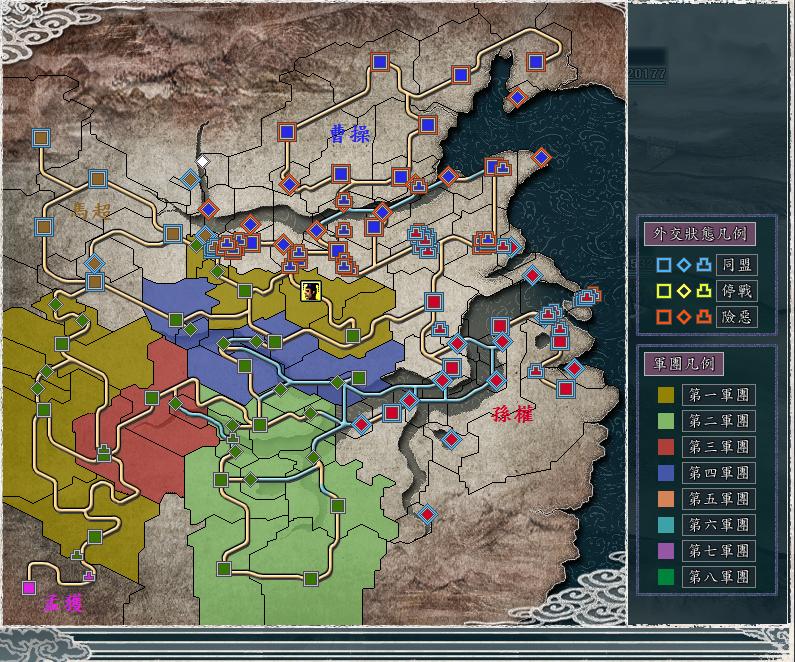Viewport: 795px width, 662px height.
Task: Click the orange fifth army color swatch
Action: tap(666, 499)
